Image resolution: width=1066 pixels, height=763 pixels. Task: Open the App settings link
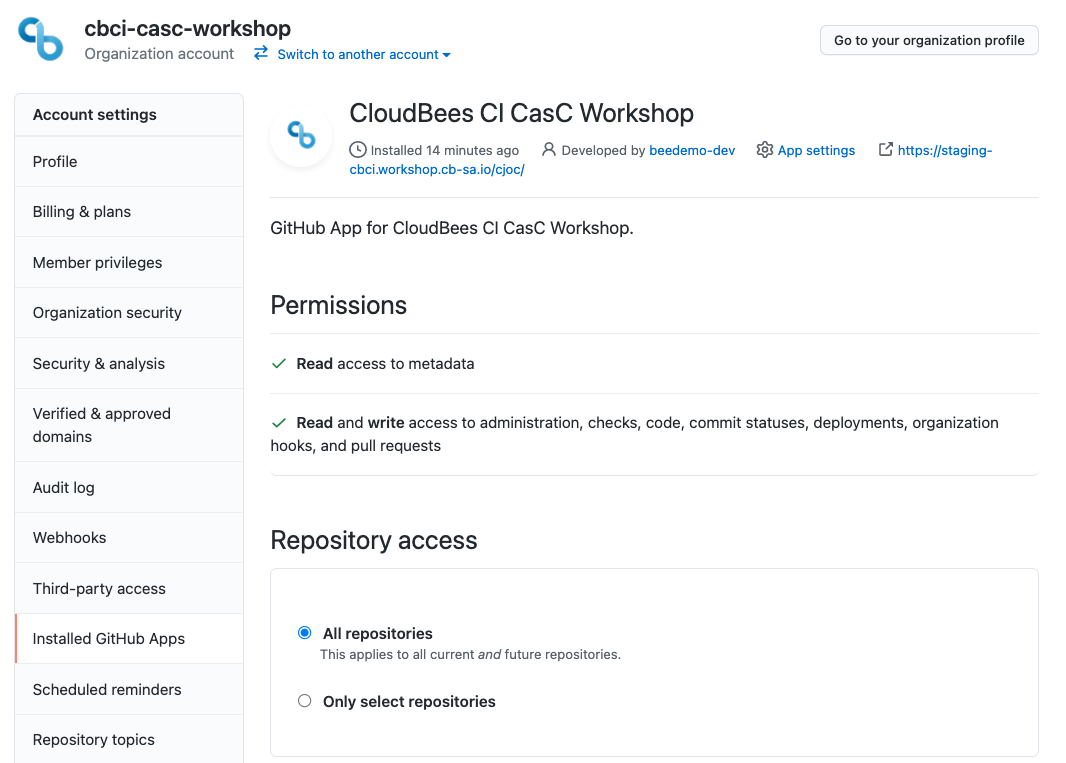[816, 149]
